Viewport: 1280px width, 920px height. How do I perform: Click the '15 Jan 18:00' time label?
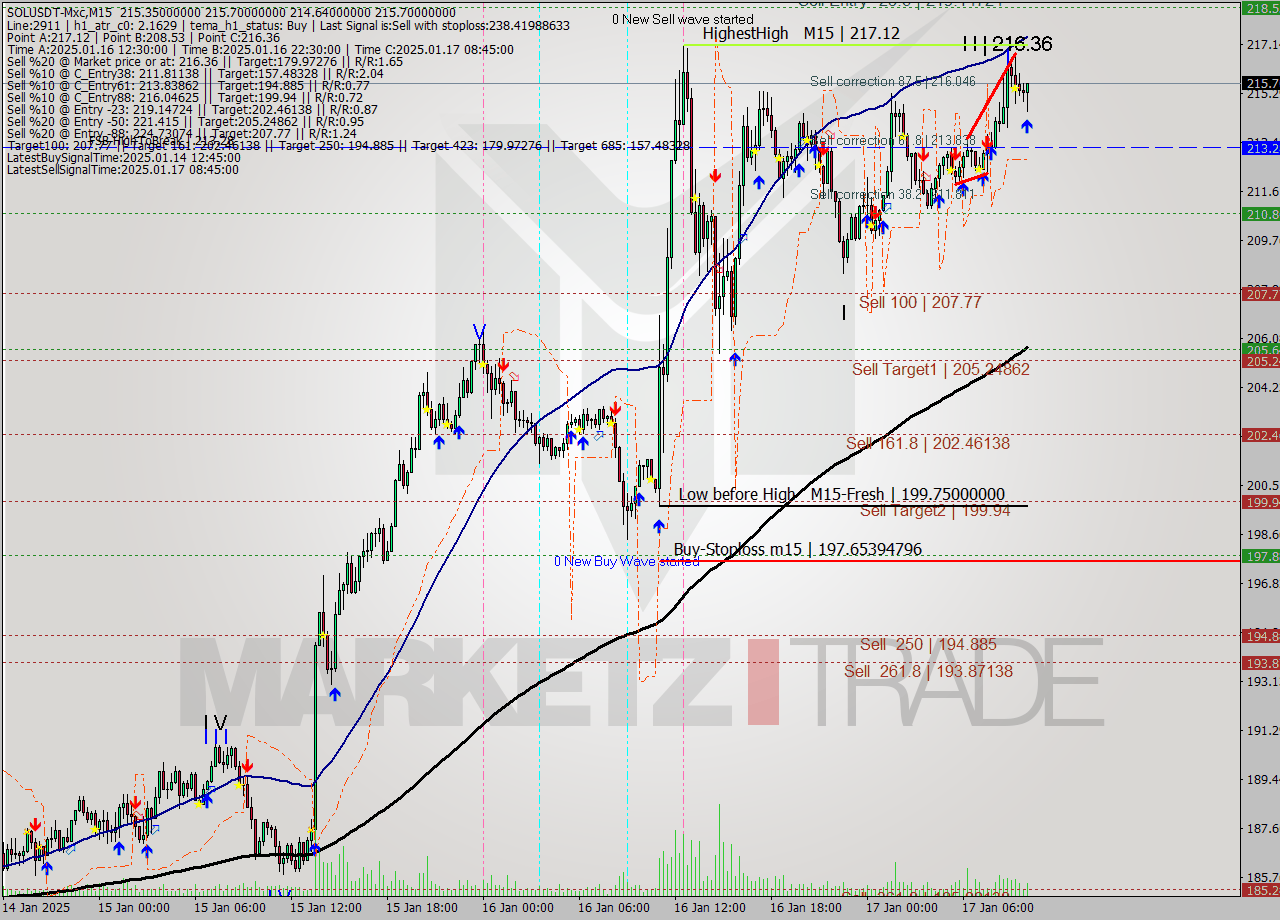(423, 908)
